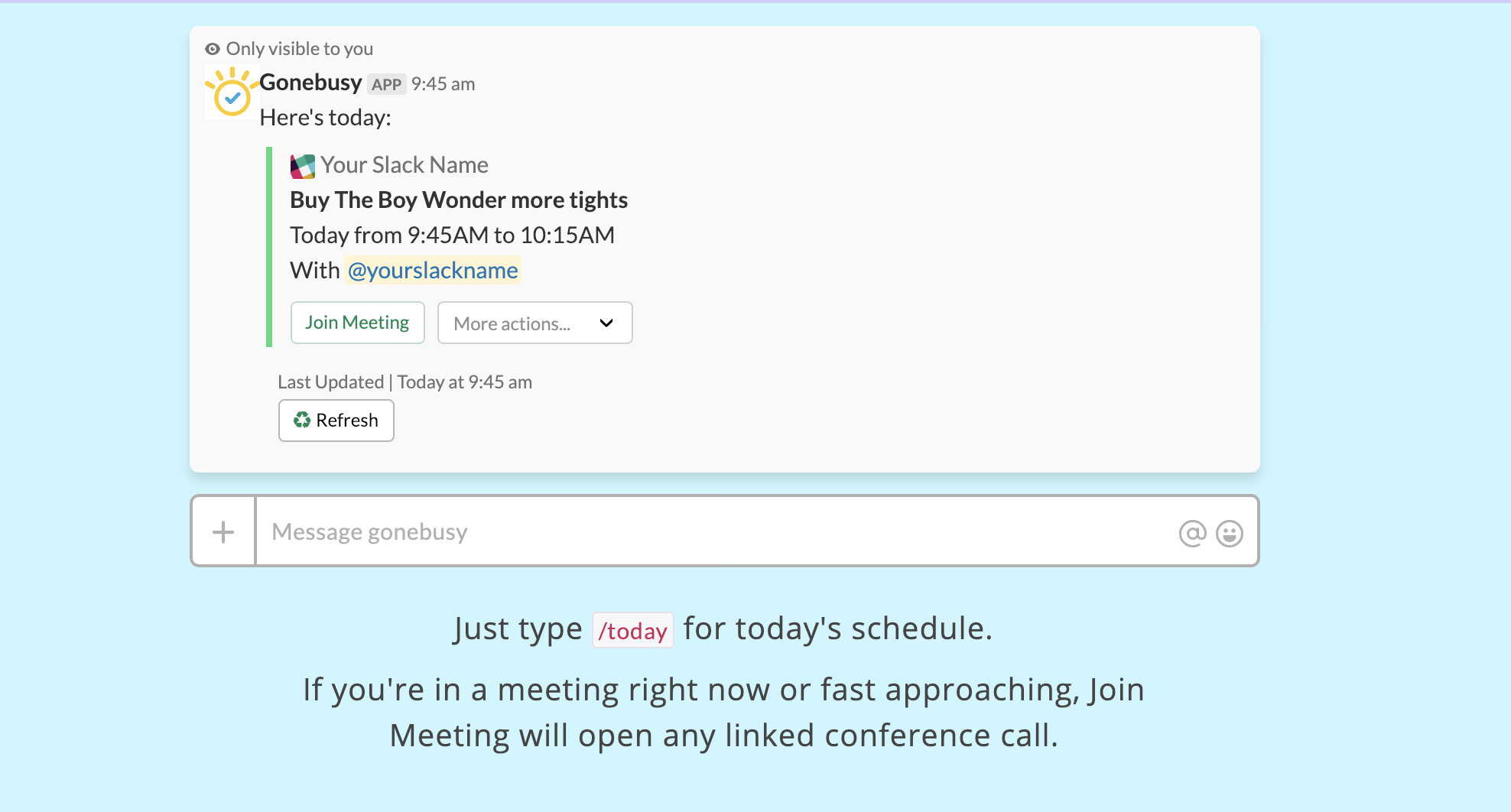The image size is (1511, 812).
Task: Click the 9:45 am timestamp on the message
Action: (x=444, y=84)
